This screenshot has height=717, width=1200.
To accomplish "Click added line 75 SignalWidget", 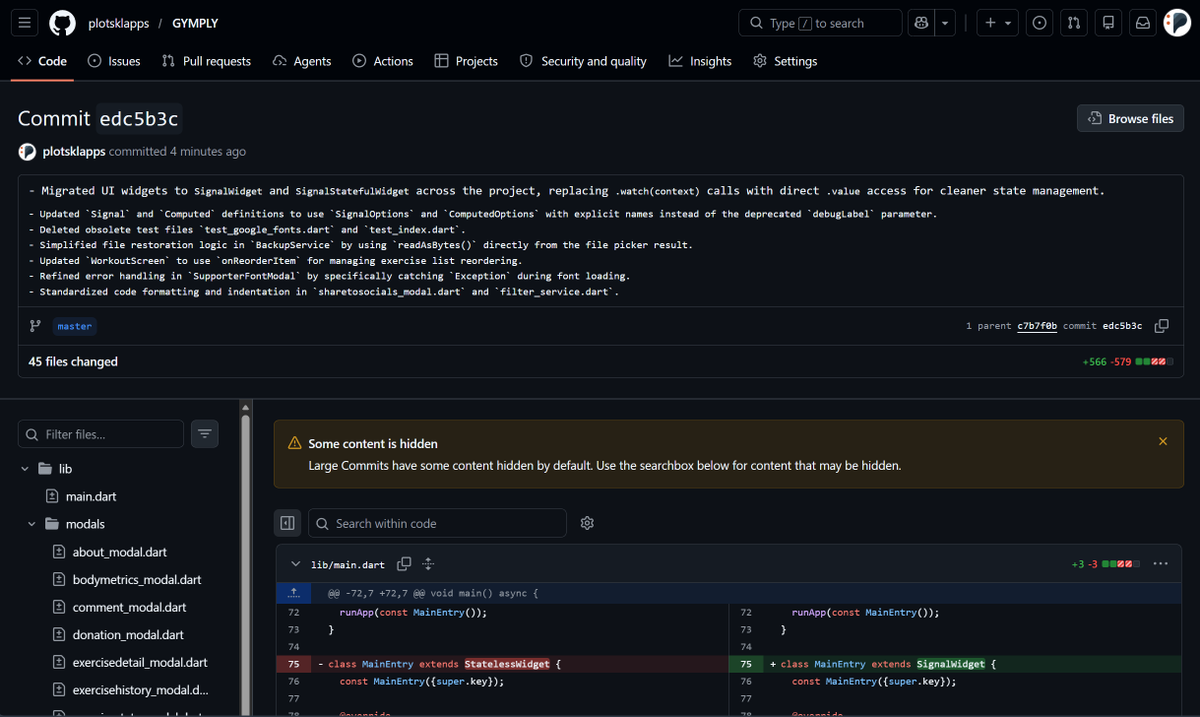I will 951,664.
